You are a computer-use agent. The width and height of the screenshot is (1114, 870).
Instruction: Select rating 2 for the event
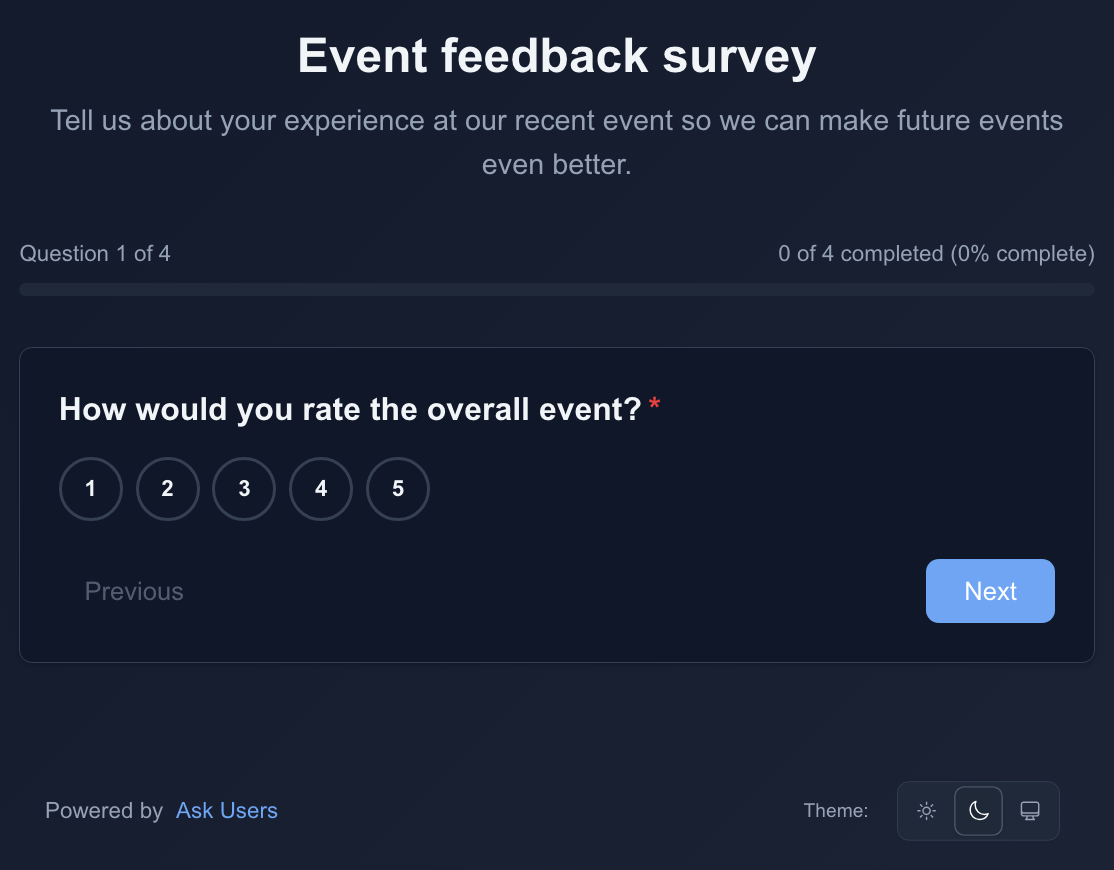click(x=167, y=489)
